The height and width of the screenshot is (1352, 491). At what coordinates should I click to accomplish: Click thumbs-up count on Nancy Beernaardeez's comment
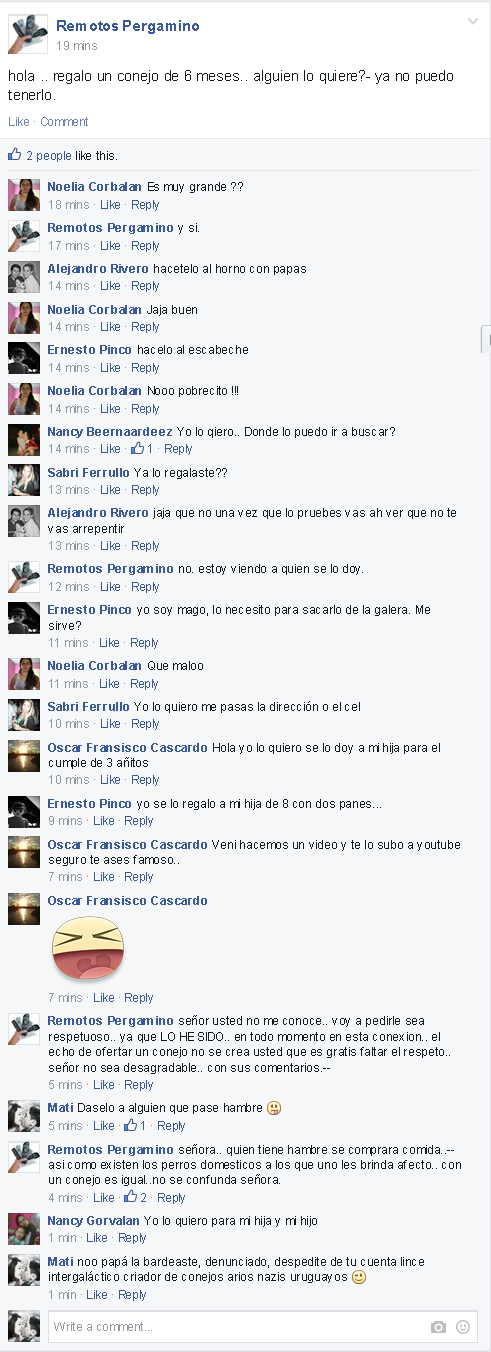[143, 449]
